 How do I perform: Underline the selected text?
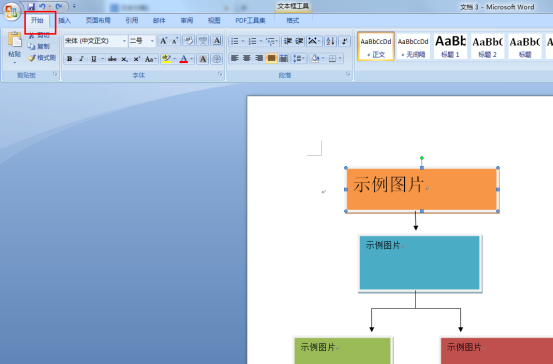pos(93,59)
